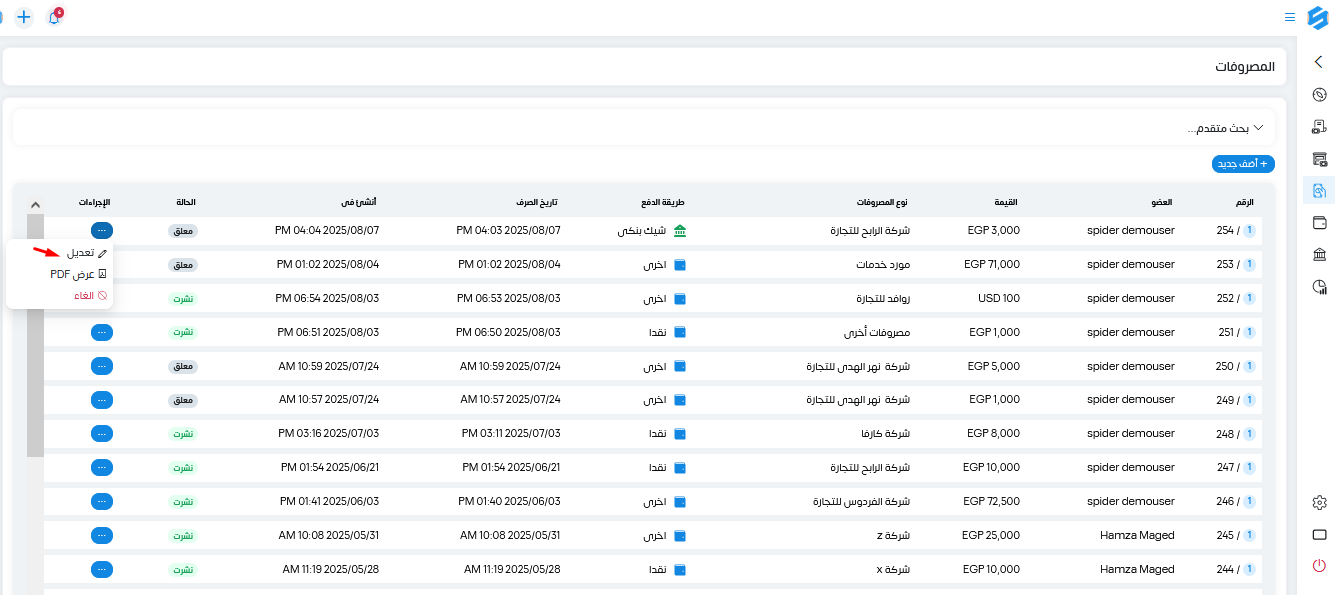Image resolution: width=1339 pixels, height=595 pixels.
Task: Click the scroll-up arrow of the table scrollbar
Action: [x=35, y=204]
